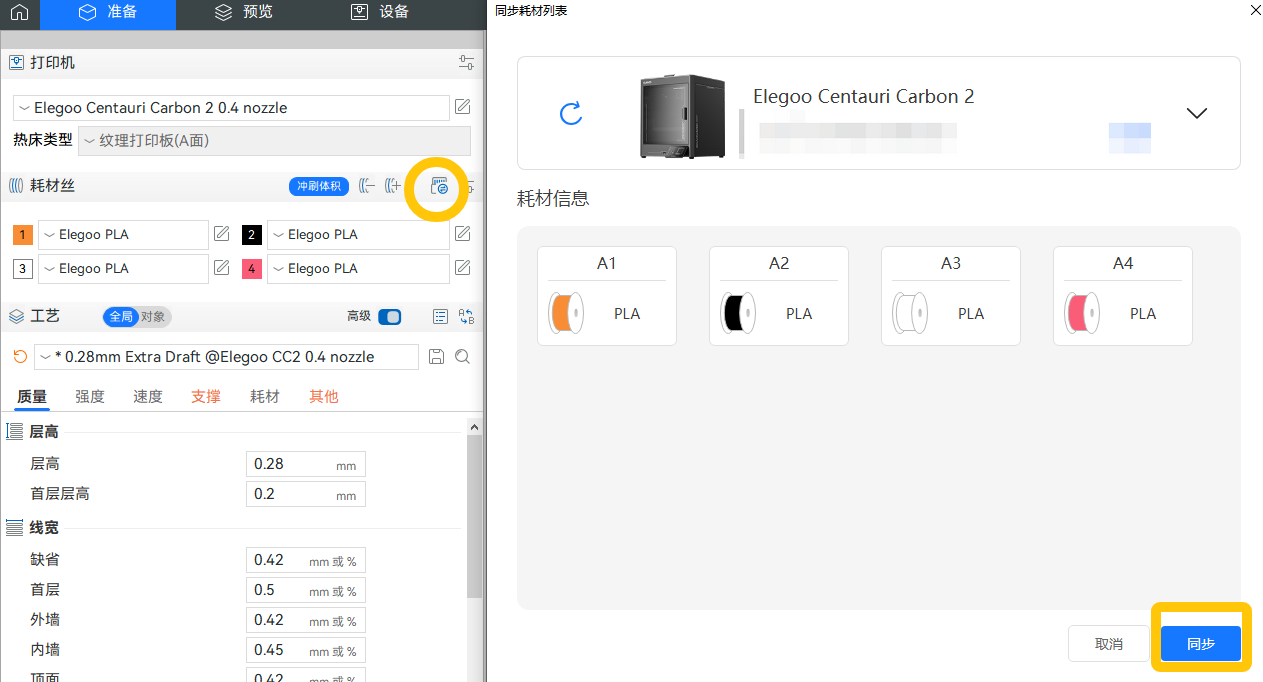The height and width of the screenshot is (682, 1263).
Task: Select 对象 (Object) process mode
Action: pos(153,316)
